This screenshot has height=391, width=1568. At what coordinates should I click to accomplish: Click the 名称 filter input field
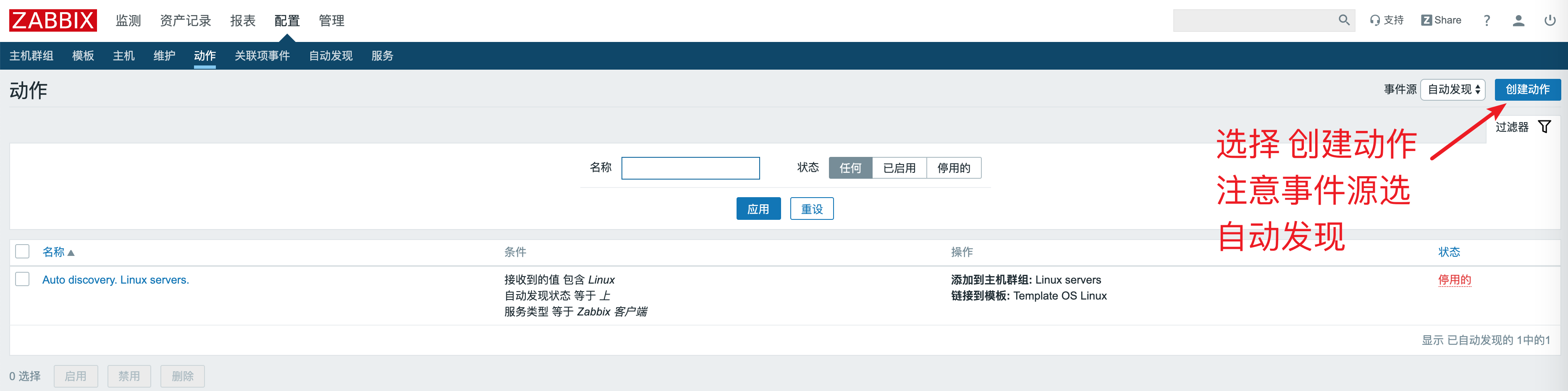point(690,168)
